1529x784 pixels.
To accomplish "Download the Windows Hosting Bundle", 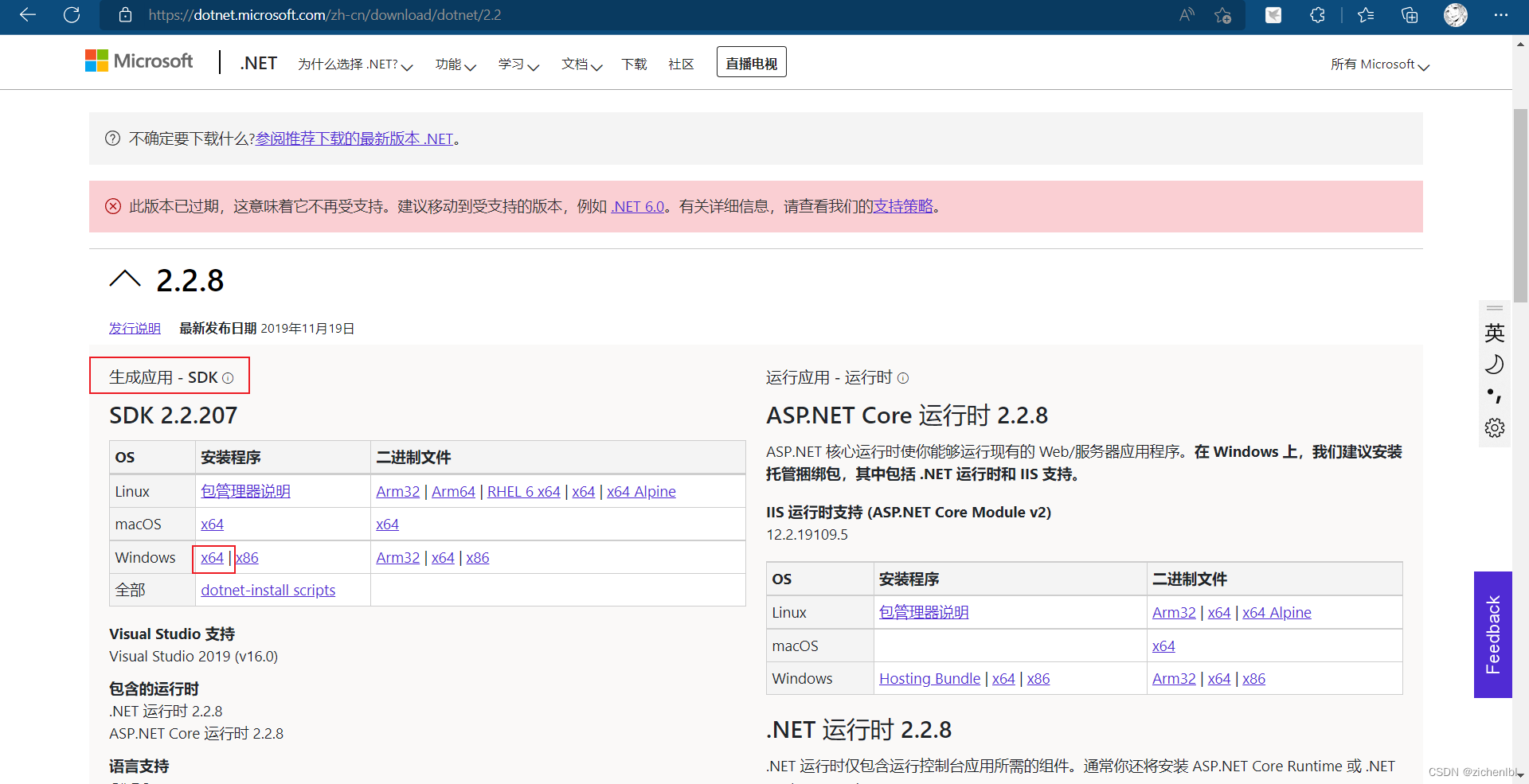I will point(929,678).
